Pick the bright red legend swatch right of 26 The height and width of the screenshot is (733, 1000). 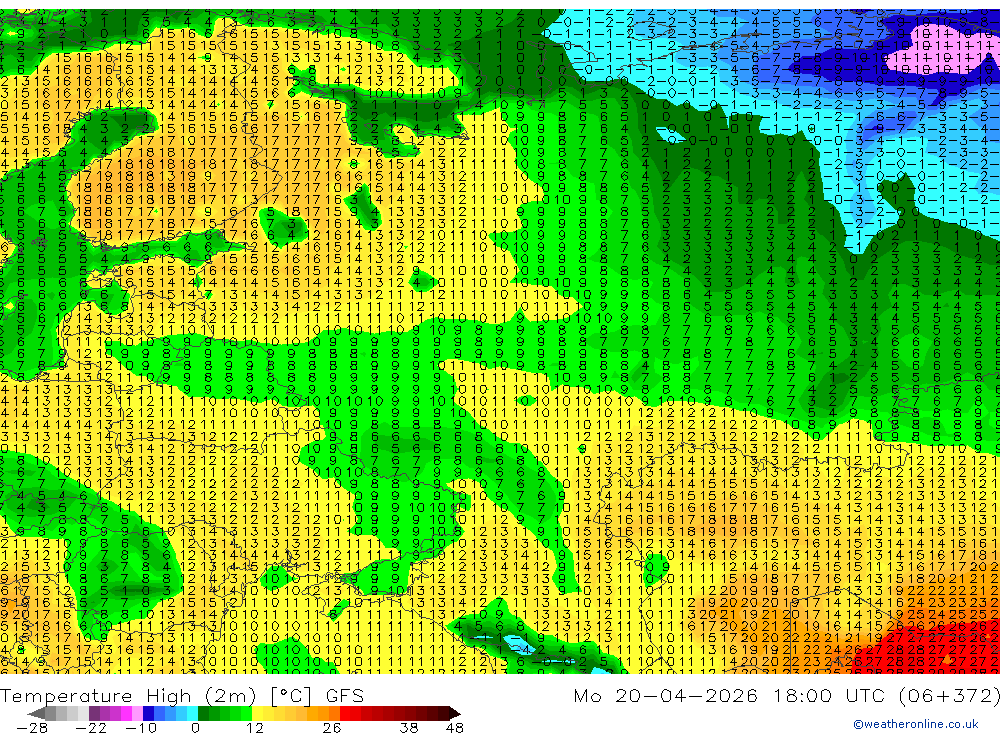coord(346,713)
